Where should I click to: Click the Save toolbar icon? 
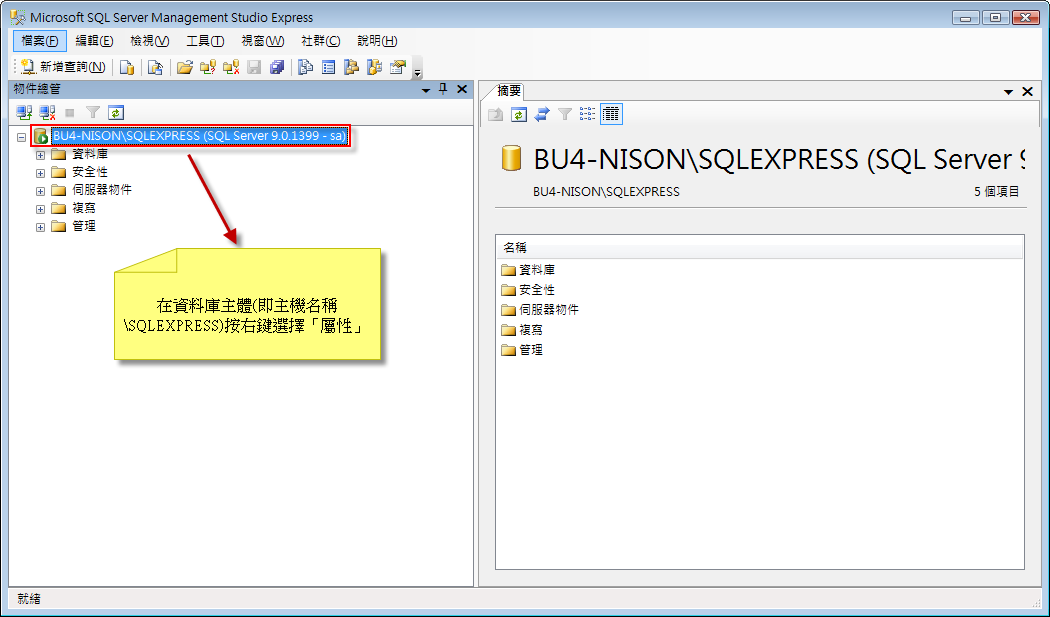251,66
